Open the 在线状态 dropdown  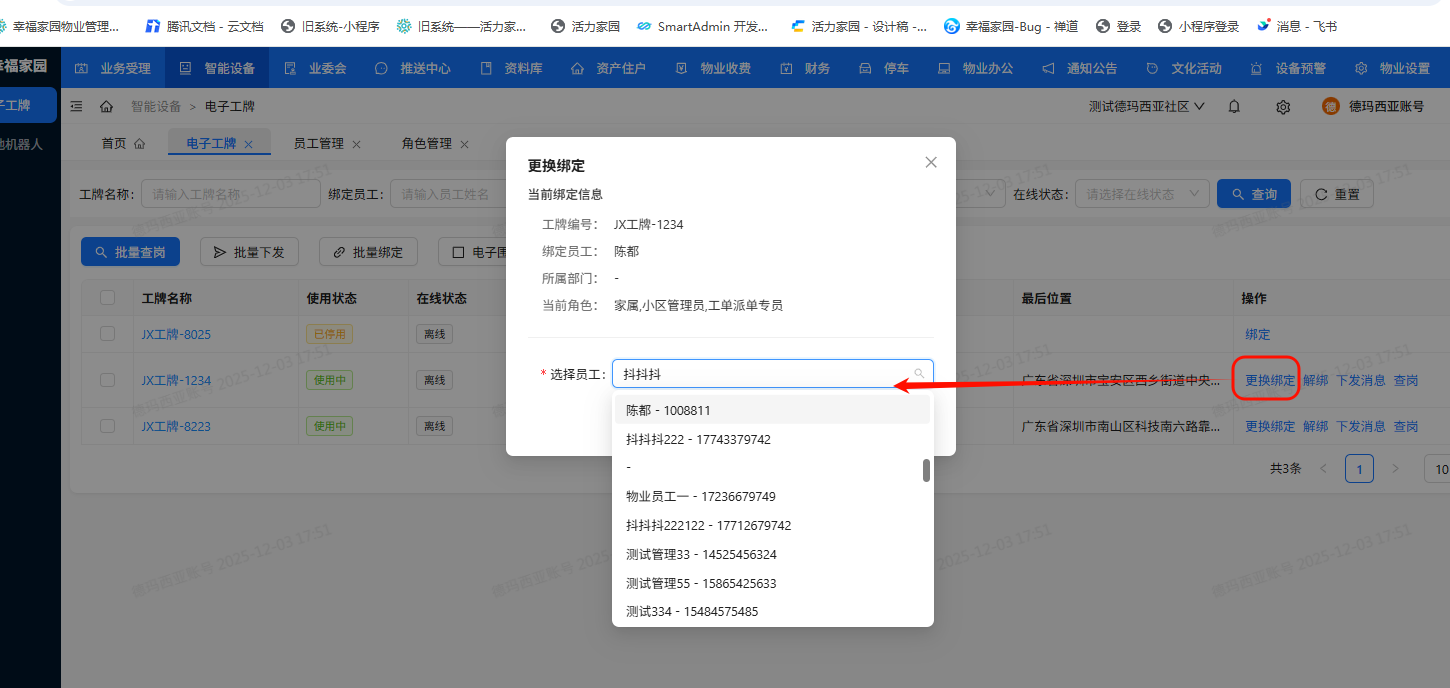pos(1141,193)
